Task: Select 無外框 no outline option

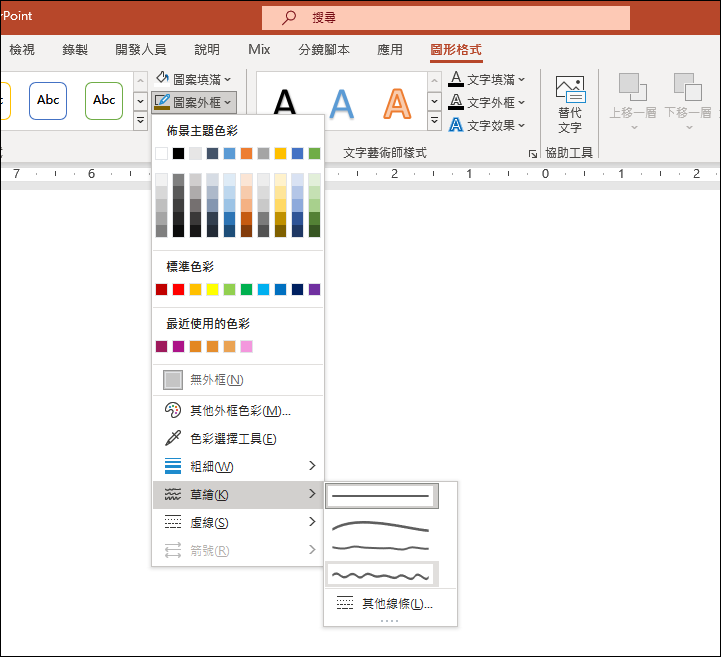Action: pos(238,380)
